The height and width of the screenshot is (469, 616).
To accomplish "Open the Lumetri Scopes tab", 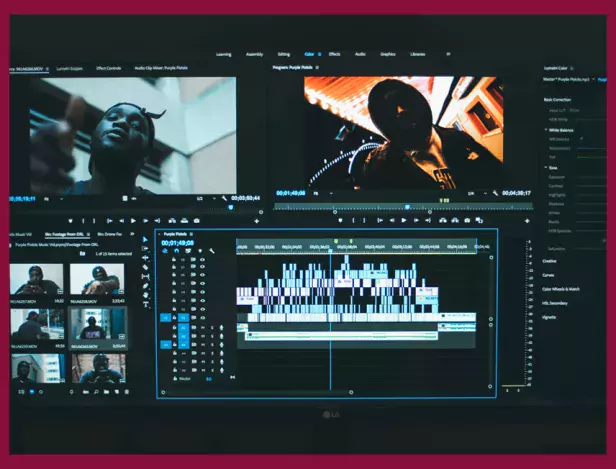I will (x=70, y=68).
